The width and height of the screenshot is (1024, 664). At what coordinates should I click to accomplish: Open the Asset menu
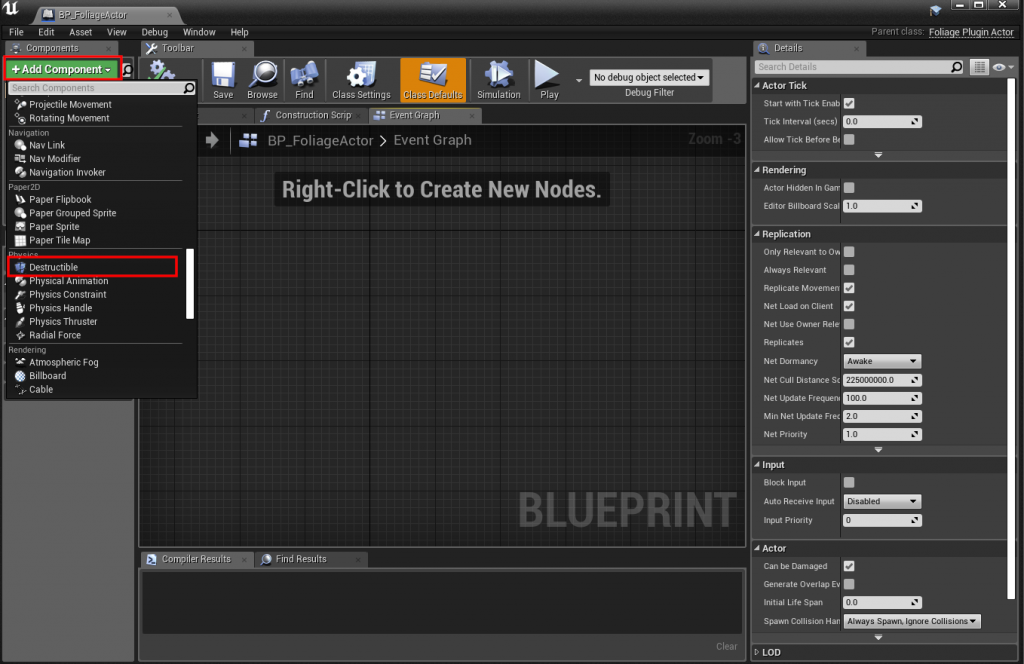80,32
